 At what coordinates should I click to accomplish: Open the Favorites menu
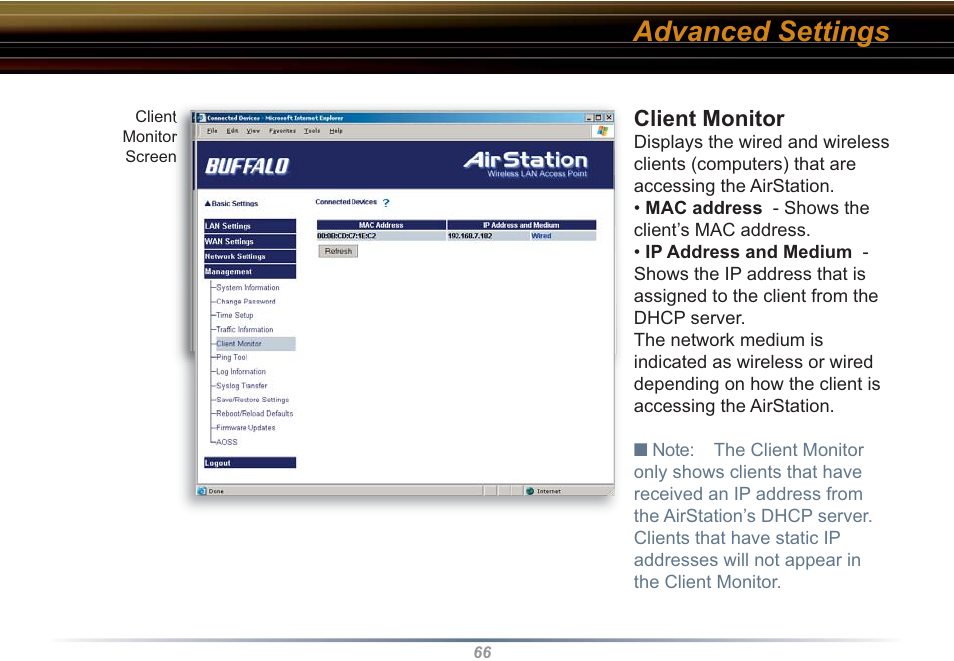coord(282,131)
